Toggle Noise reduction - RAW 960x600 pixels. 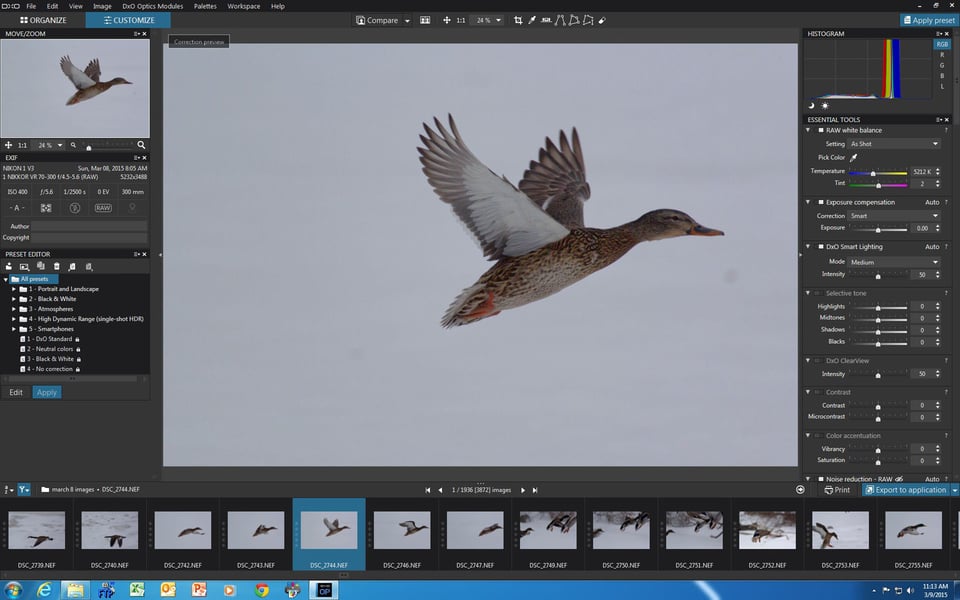(x=821, y=479)
